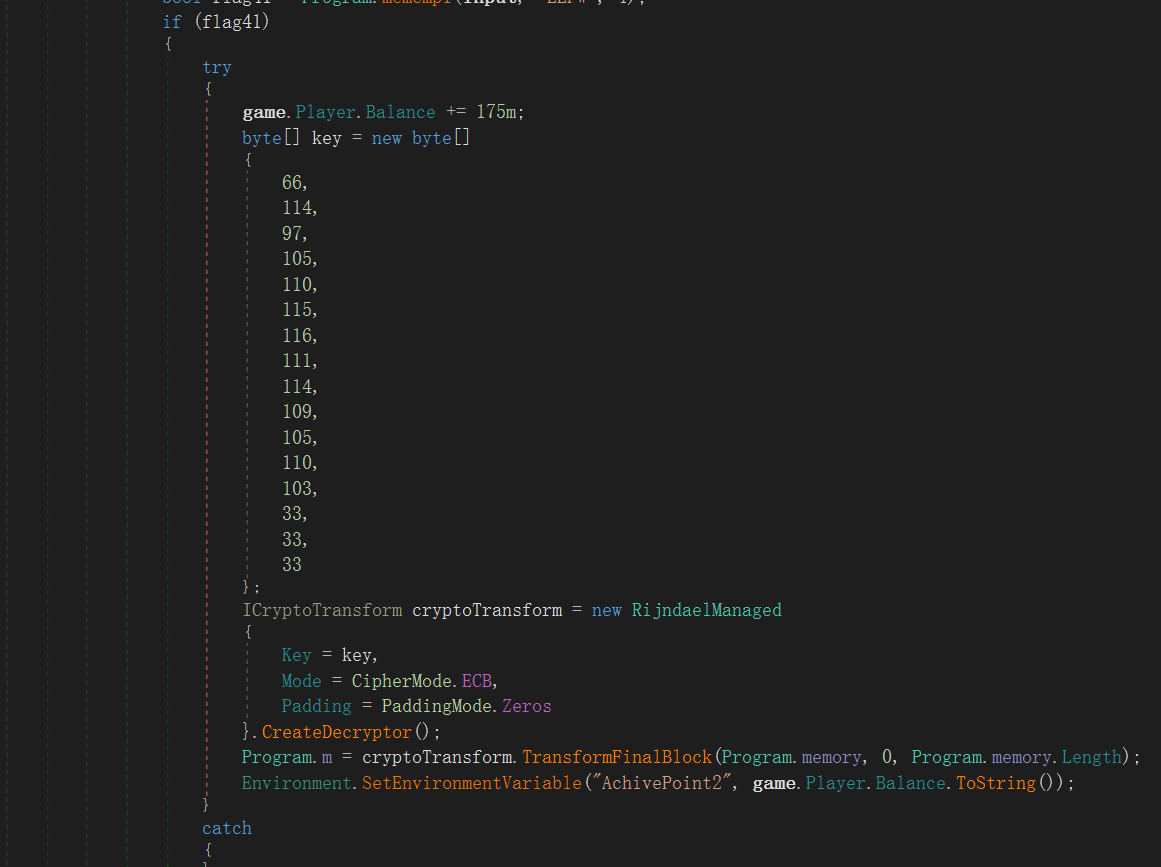Click the 'try' keyword

217,67
